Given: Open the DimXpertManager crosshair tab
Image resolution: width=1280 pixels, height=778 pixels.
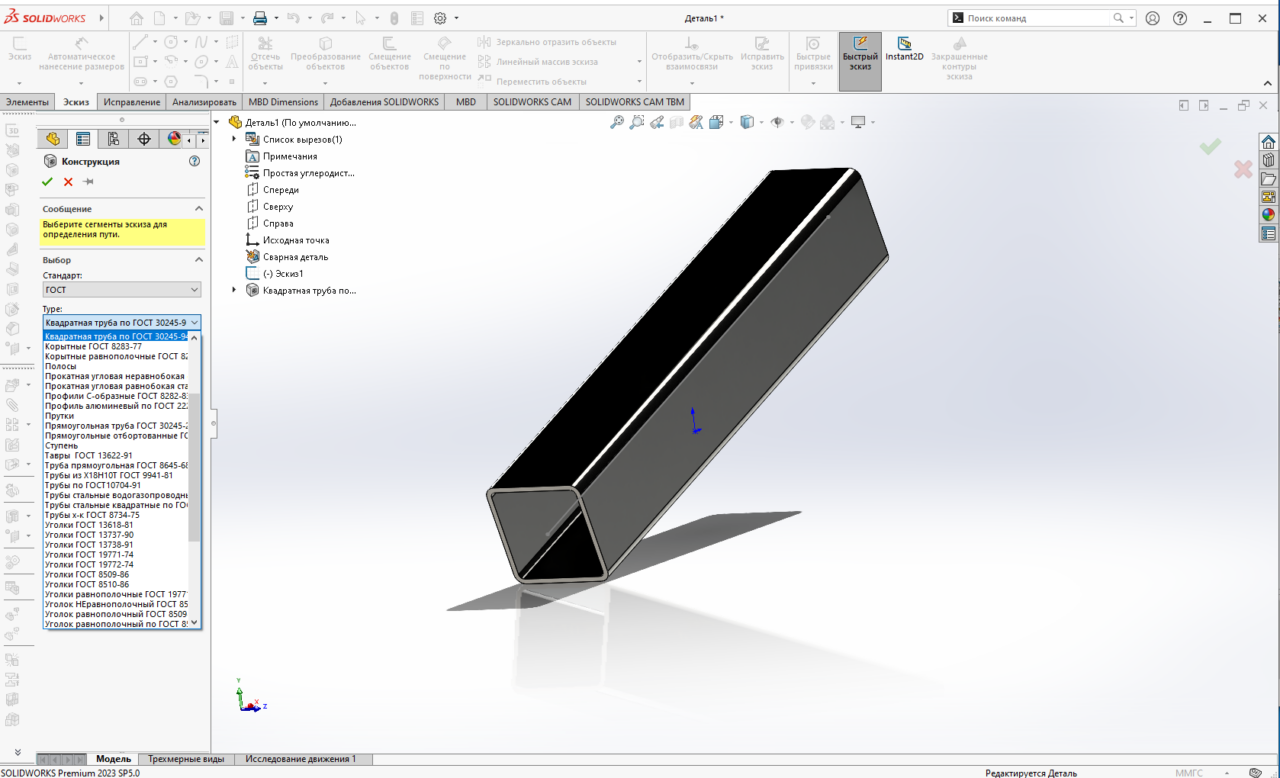Looking at the screenshot, I should tap(143, 139).
